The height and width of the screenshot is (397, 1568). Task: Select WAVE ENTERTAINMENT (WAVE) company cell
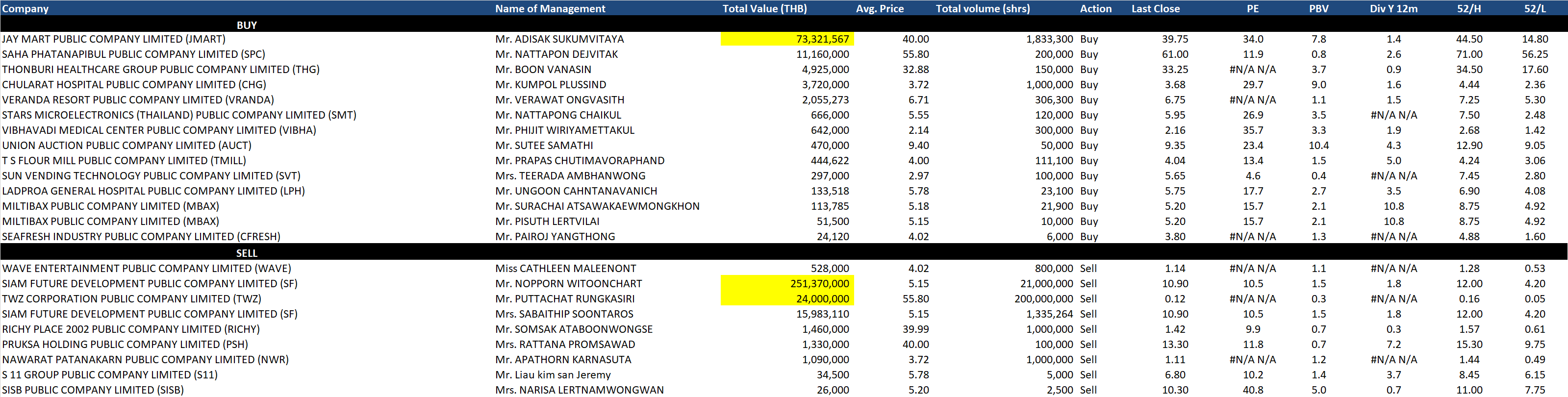point(147,269)
